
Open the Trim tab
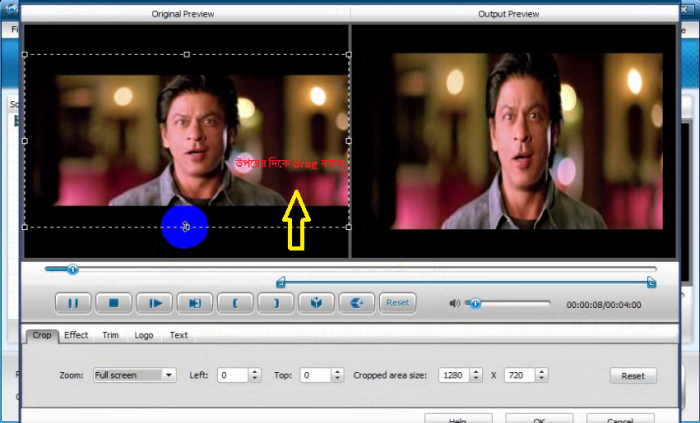(111, 335)
